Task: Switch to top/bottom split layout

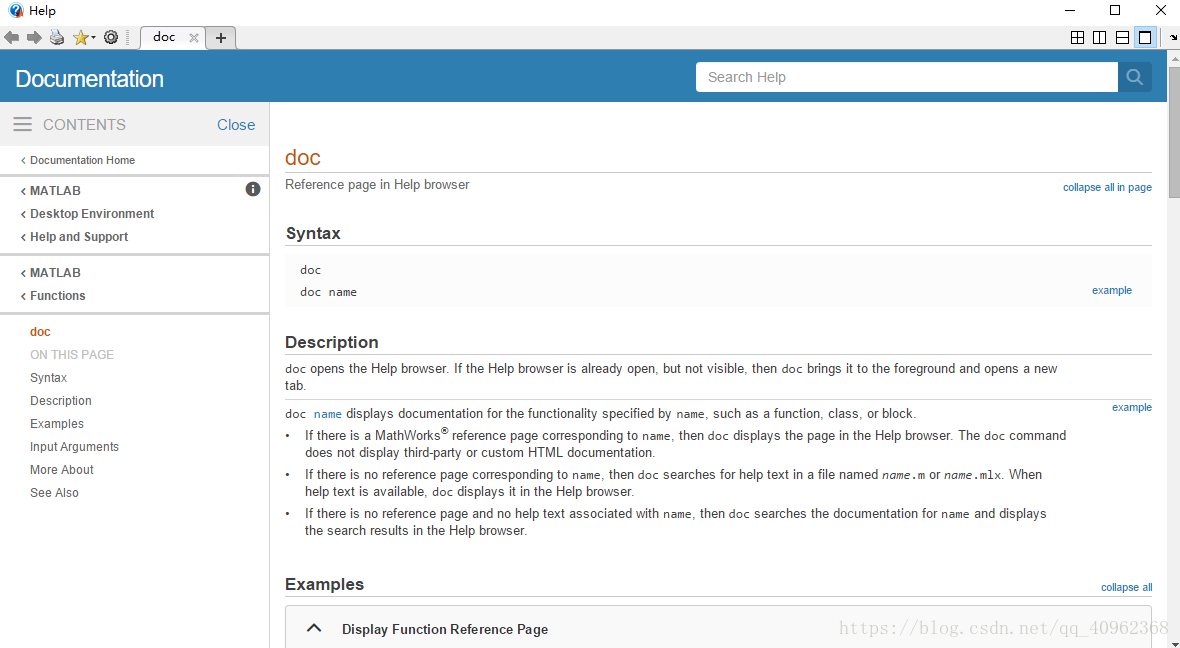Action: (x=1122, y=38)
